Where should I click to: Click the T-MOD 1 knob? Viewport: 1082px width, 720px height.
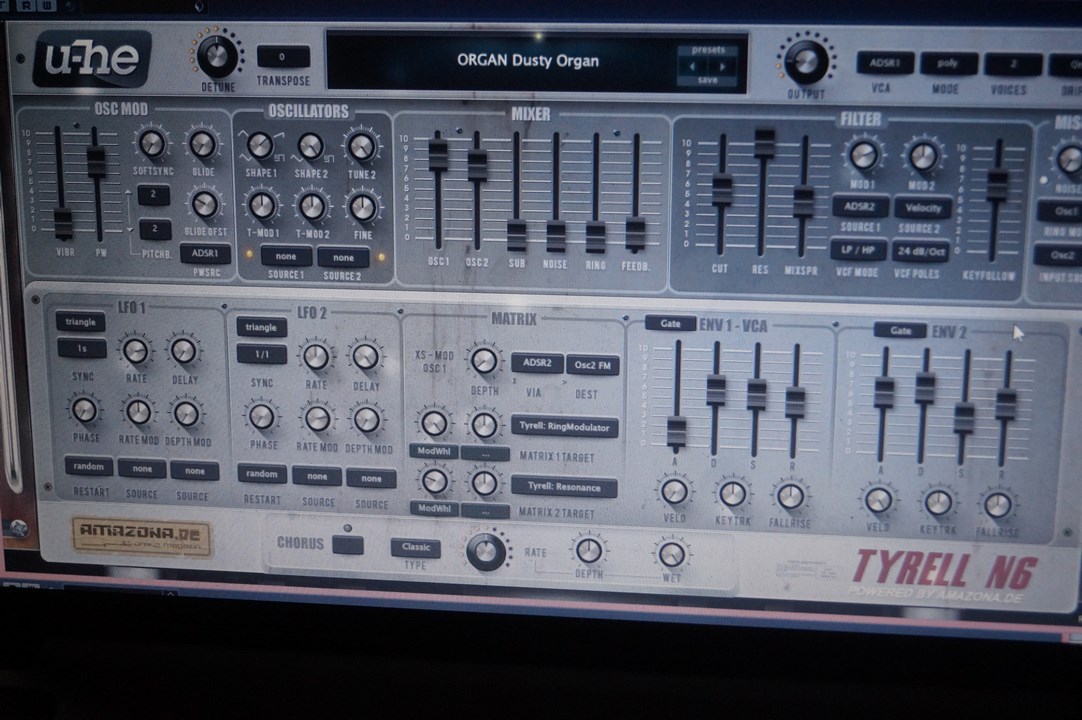point(262,206)
